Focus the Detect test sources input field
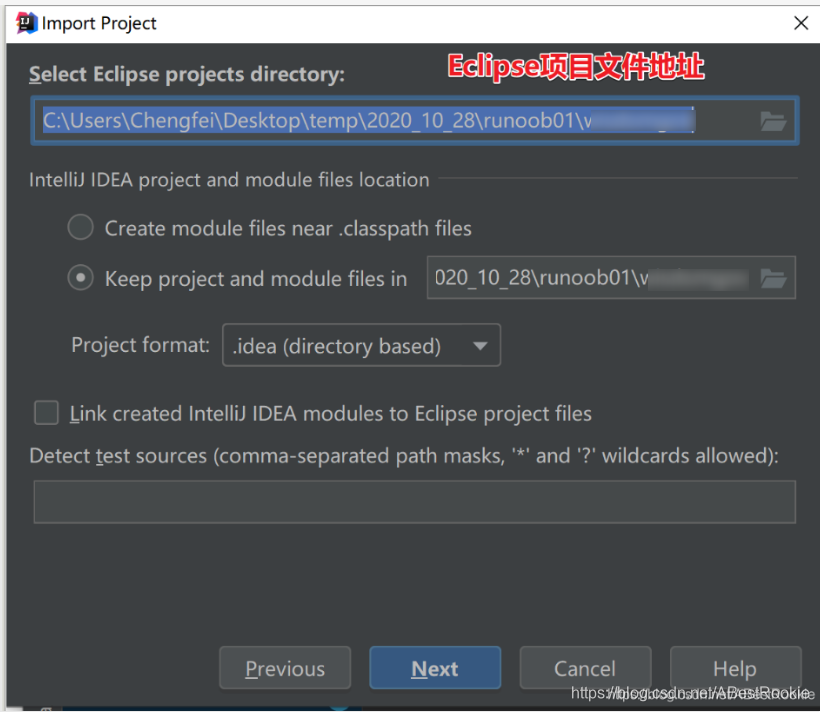This screenshot has width=820, height=712. pos(415,502)
